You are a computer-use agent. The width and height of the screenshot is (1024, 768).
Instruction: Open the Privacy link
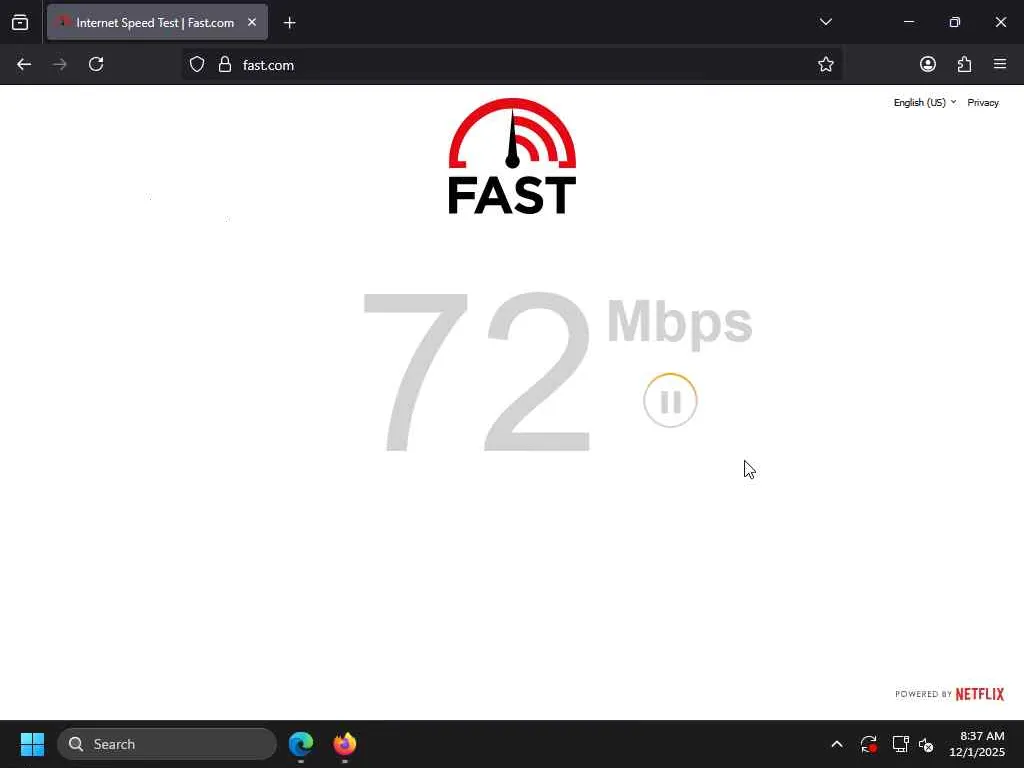click(x=982, y=103)
